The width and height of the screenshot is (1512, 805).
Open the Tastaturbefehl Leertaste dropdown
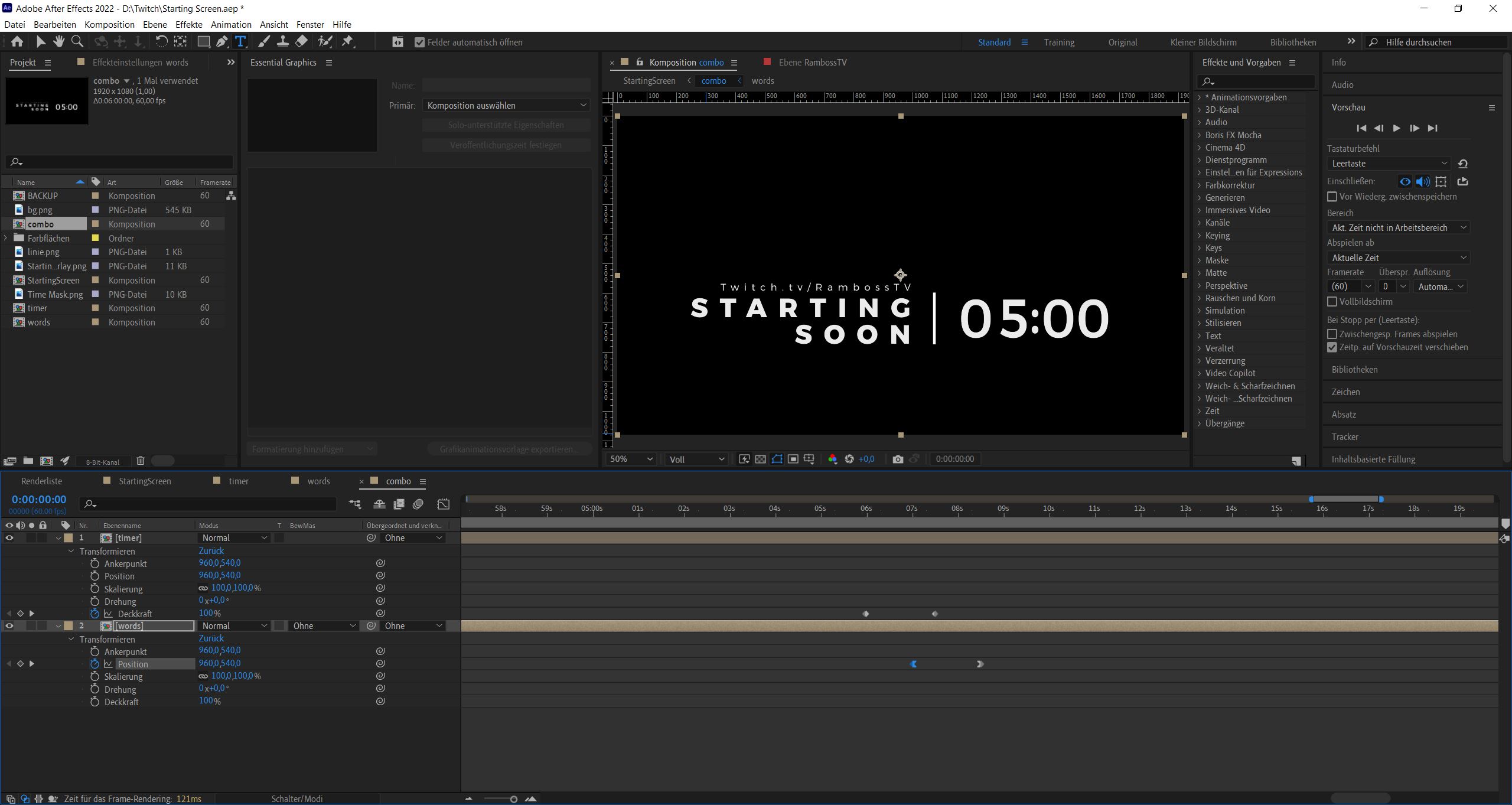coord(1388,164)
